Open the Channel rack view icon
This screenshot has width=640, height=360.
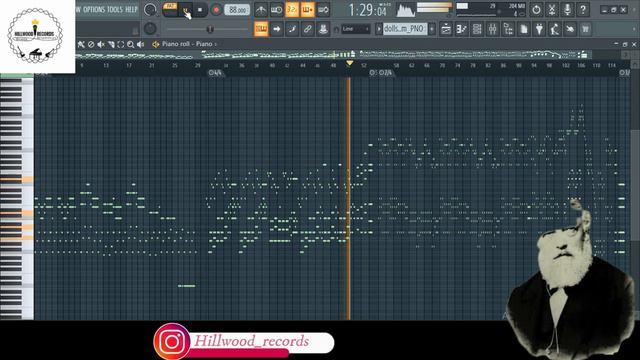click(477, 29)
